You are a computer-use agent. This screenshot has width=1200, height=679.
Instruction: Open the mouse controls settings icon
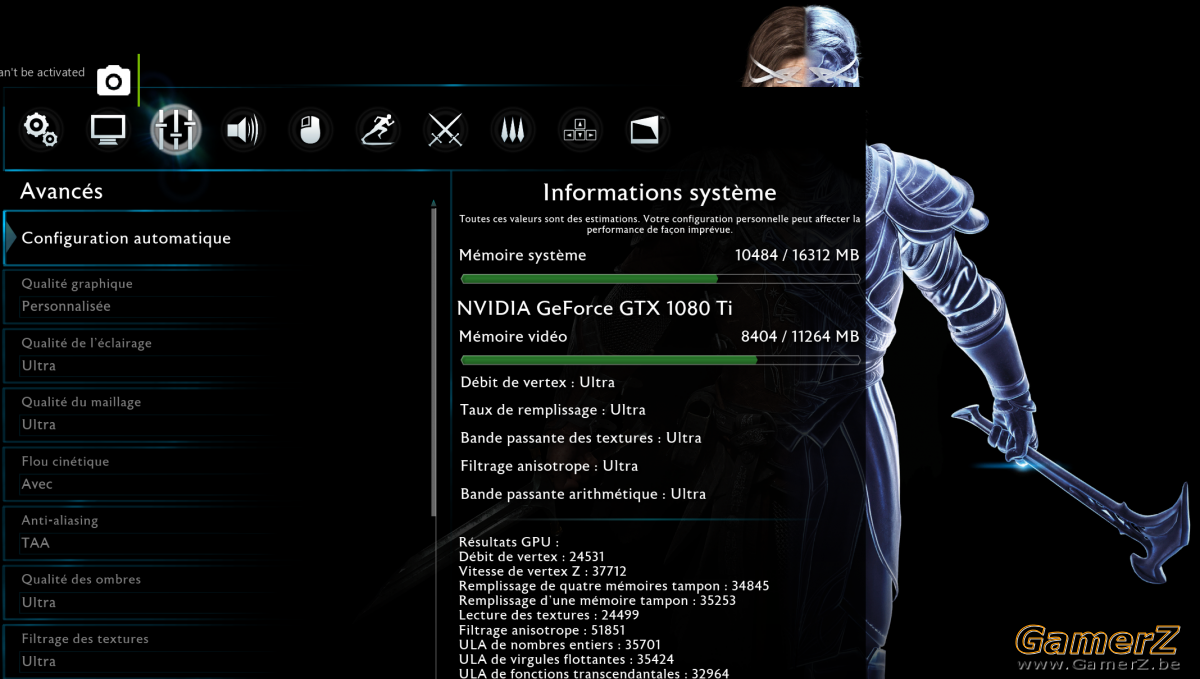tap(310, 130)
